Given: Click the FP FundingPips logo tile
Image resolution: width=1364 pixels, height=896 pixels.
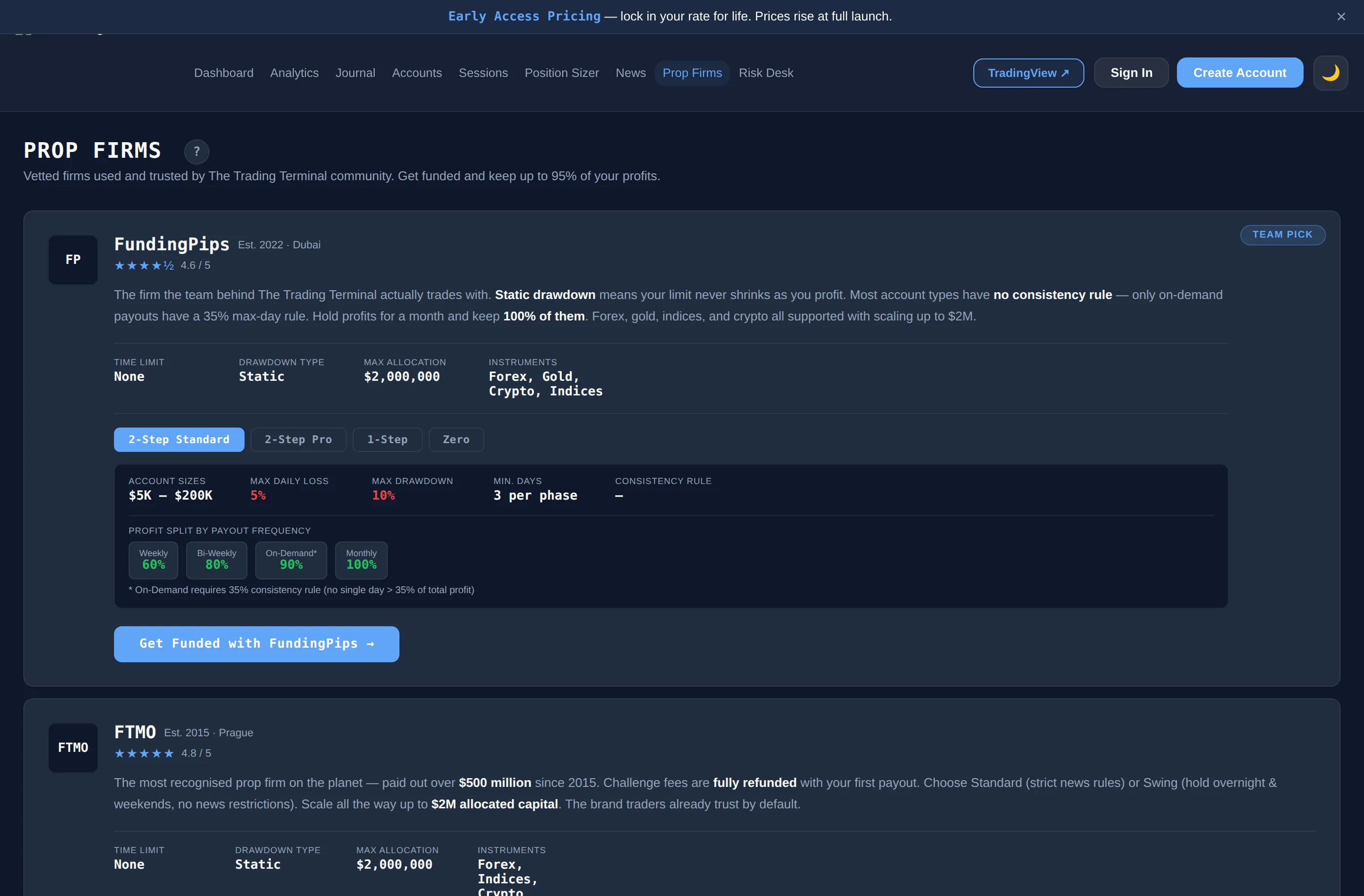Looking at the screenshot, I should 73,260.
